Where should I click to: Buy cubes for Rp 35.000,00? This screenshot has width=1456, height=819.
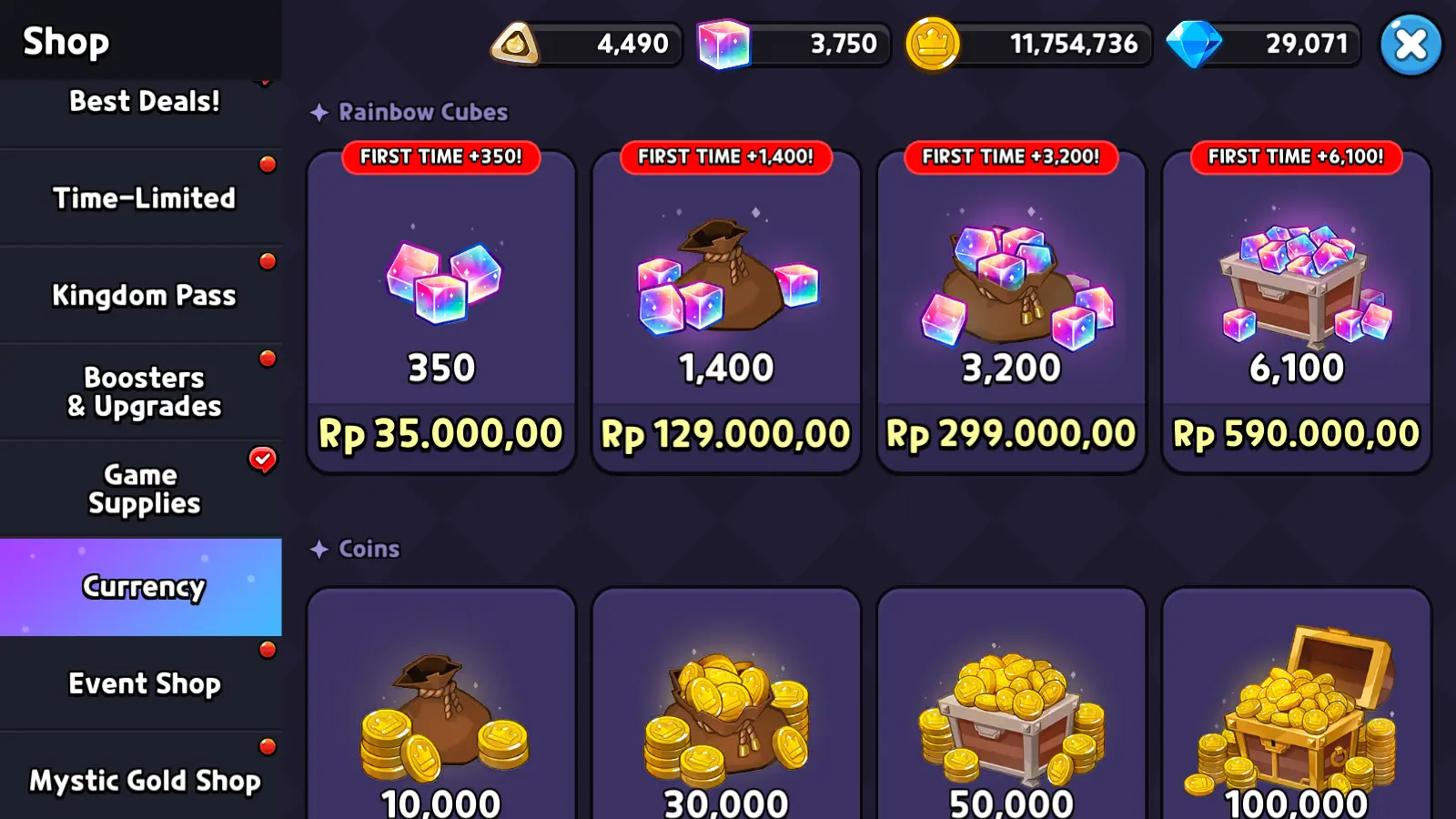pos(441,434)
